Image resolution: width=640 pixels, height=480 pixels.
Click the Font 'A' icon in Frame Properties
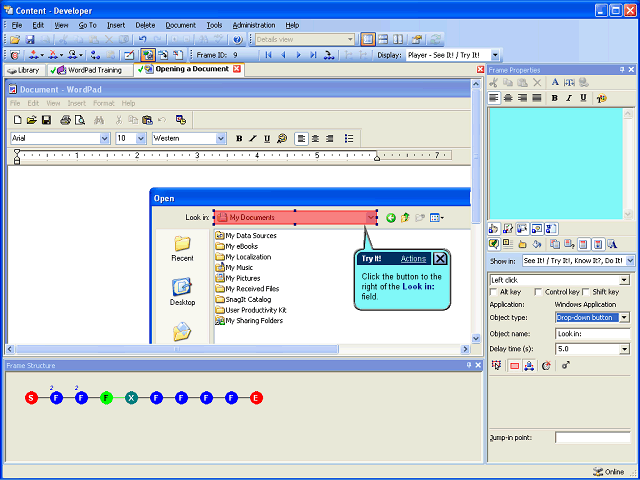[x=555, y=82]
